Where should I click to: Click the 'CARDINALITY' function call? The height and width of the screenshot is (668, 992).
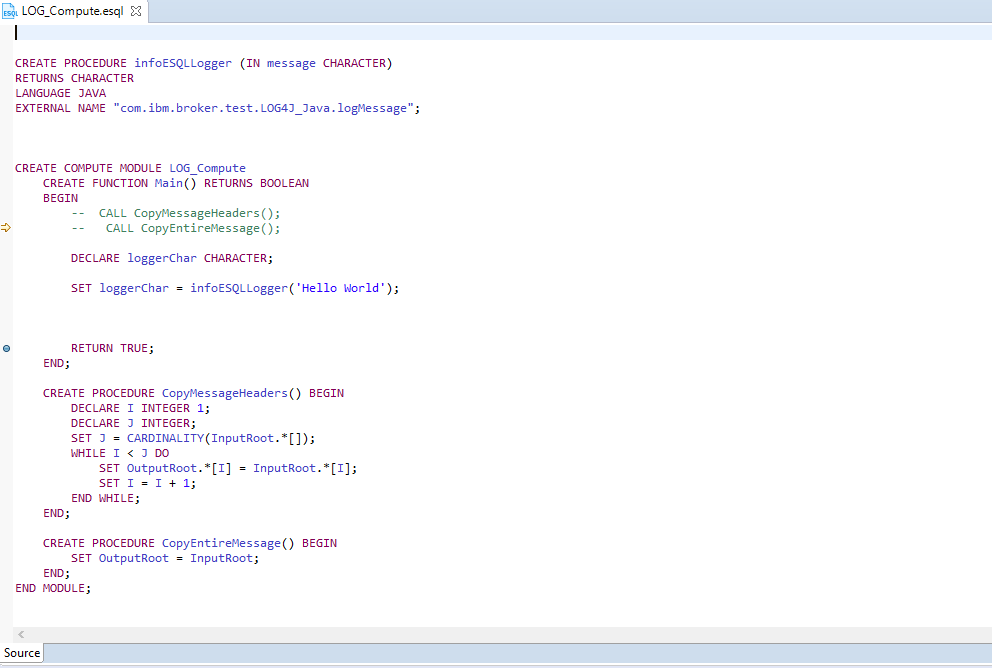[165, 438]
